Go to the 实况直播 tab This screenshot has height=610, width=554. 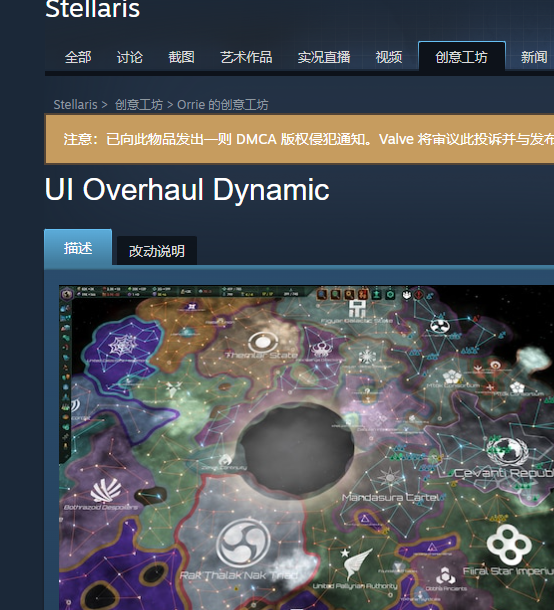point(324,57)
